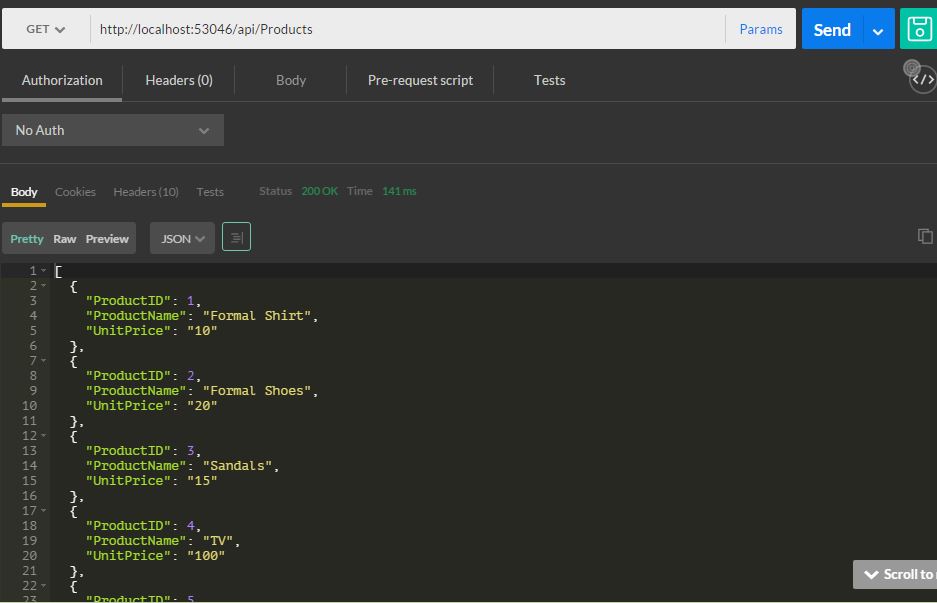Open the JSON format dropdown
937x603 pixels.
coord(182,239)
